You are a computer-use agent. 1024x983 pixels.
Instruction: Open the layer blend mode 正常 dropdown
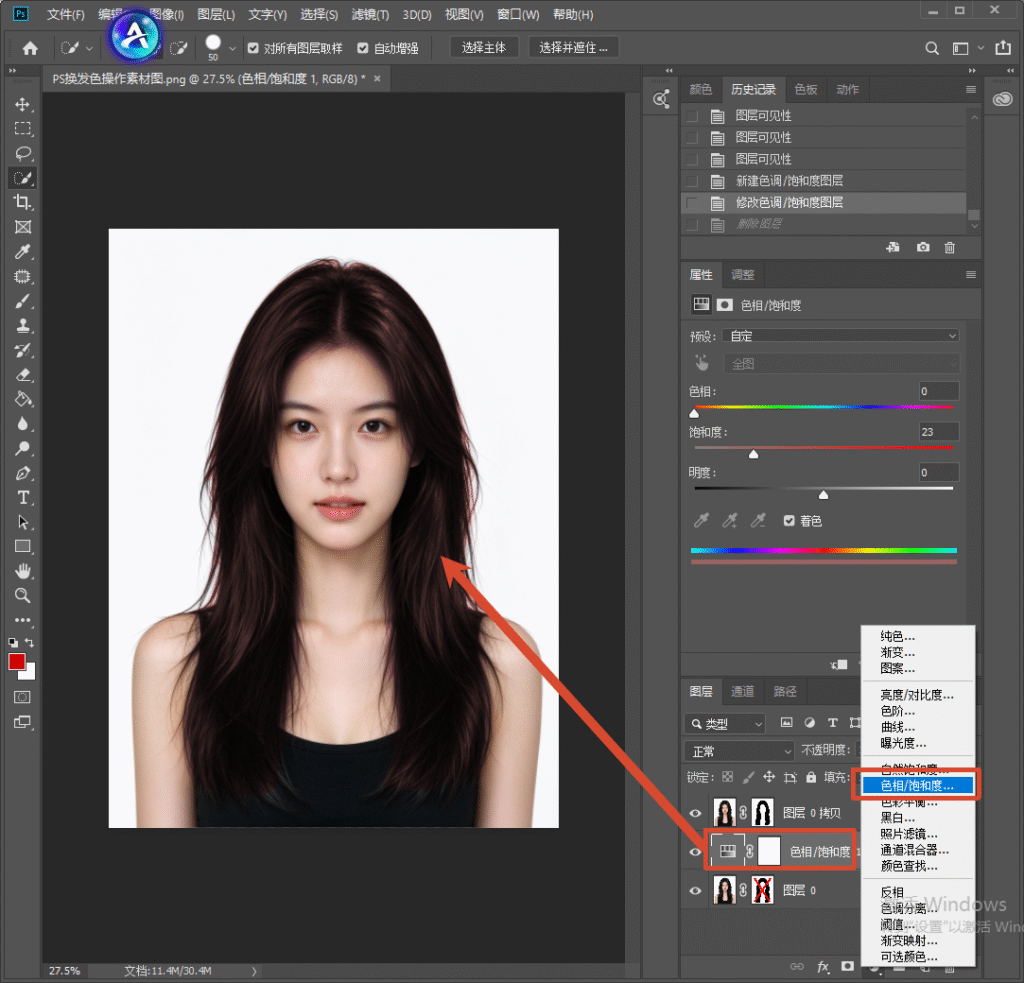pyautogui.click(x=739, y=751)
